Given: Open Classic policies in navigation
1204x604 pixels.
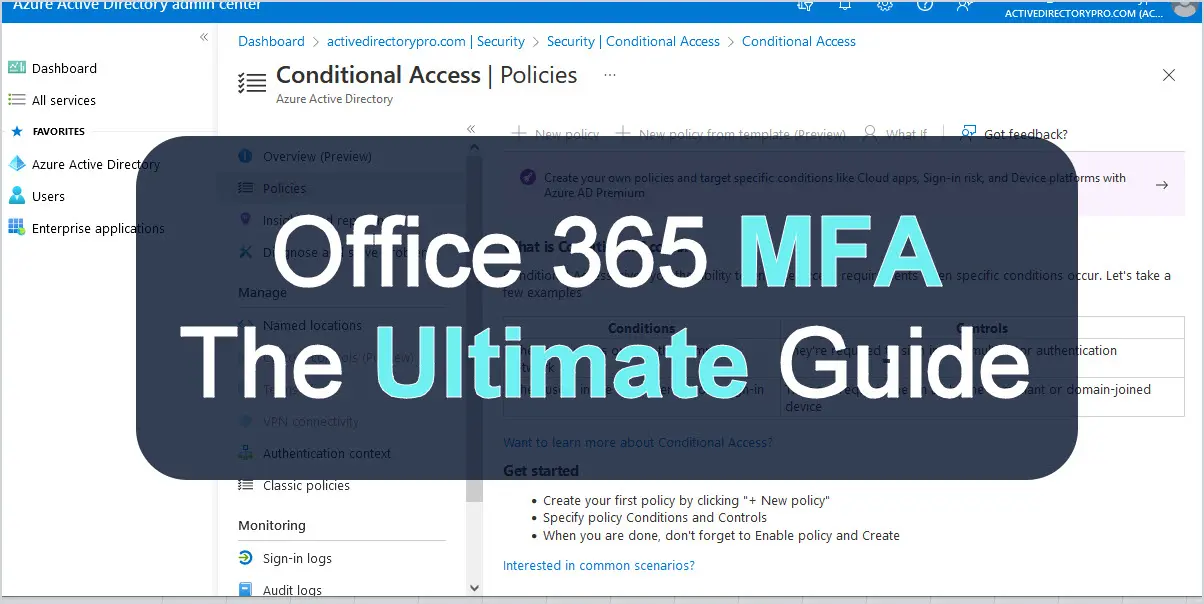Looking at the screenshot, I should [306, 485].
